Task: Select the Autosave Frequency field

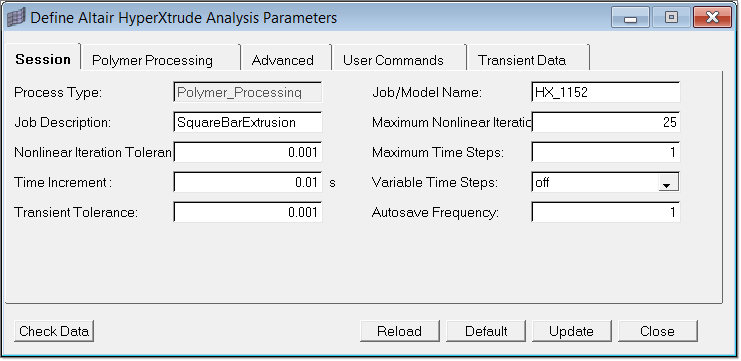Action: tap(606, 212)
